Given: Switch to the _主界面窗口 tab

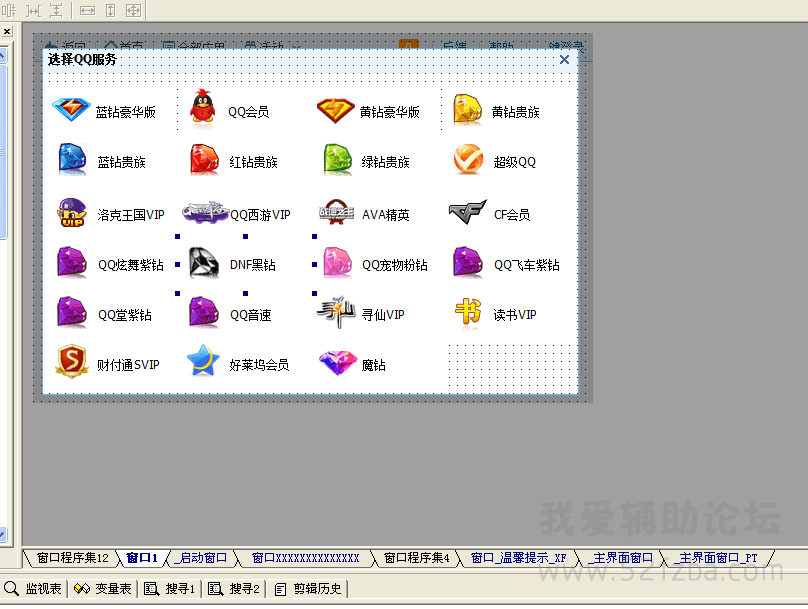Looking at the screenshot, I should [621, 558].
